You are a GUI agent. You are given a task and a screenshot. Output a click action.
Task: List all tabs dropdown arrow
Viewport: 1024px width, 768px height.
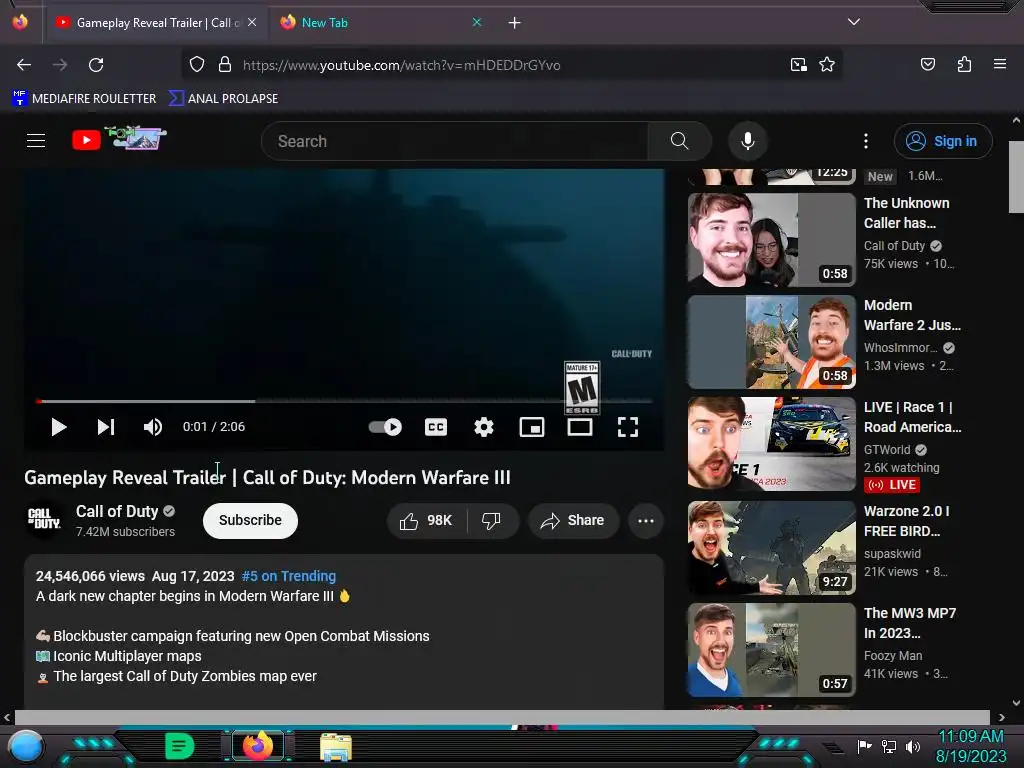[854, 22]
